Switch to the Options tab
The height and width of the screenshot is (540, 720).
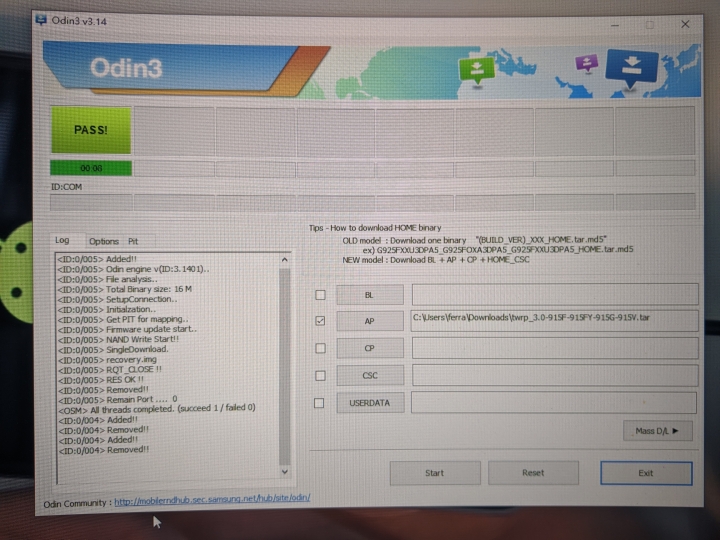(x=104, y=241)
